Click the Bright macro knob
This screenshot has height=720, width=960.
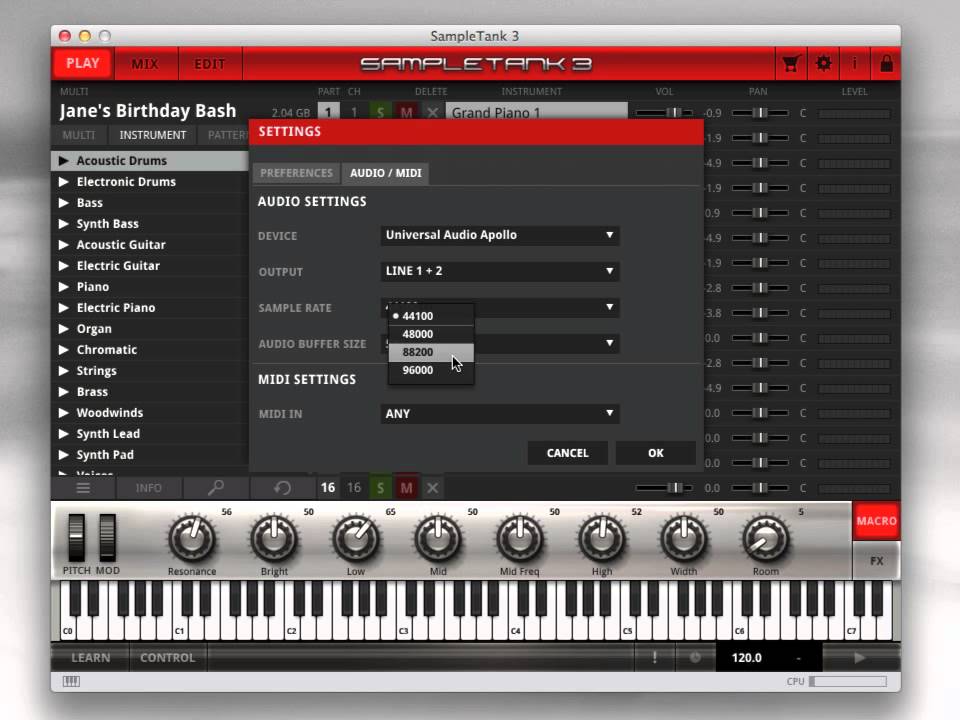[x=274, y=539]
